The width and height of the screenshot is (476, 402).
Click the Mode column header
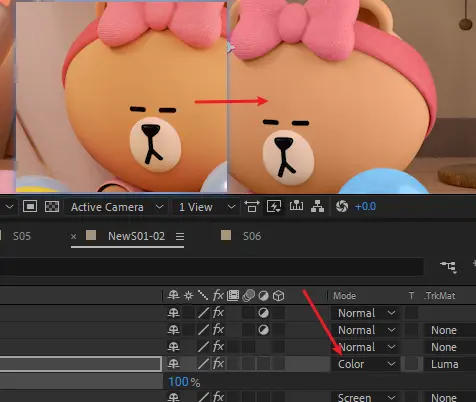point(344,296)
